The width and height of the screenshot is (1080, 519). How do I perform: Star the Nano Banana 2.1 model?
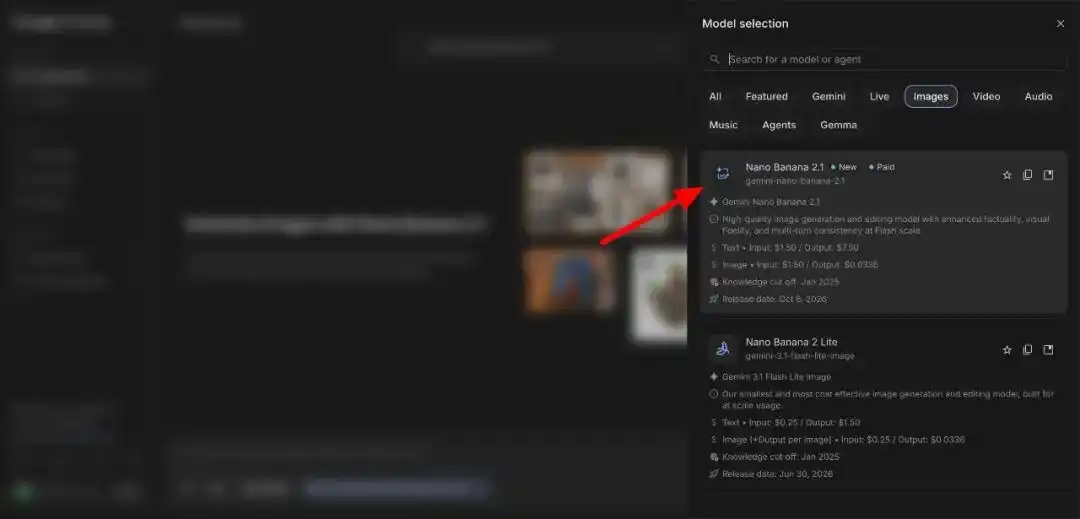[x=1006, y=175]
